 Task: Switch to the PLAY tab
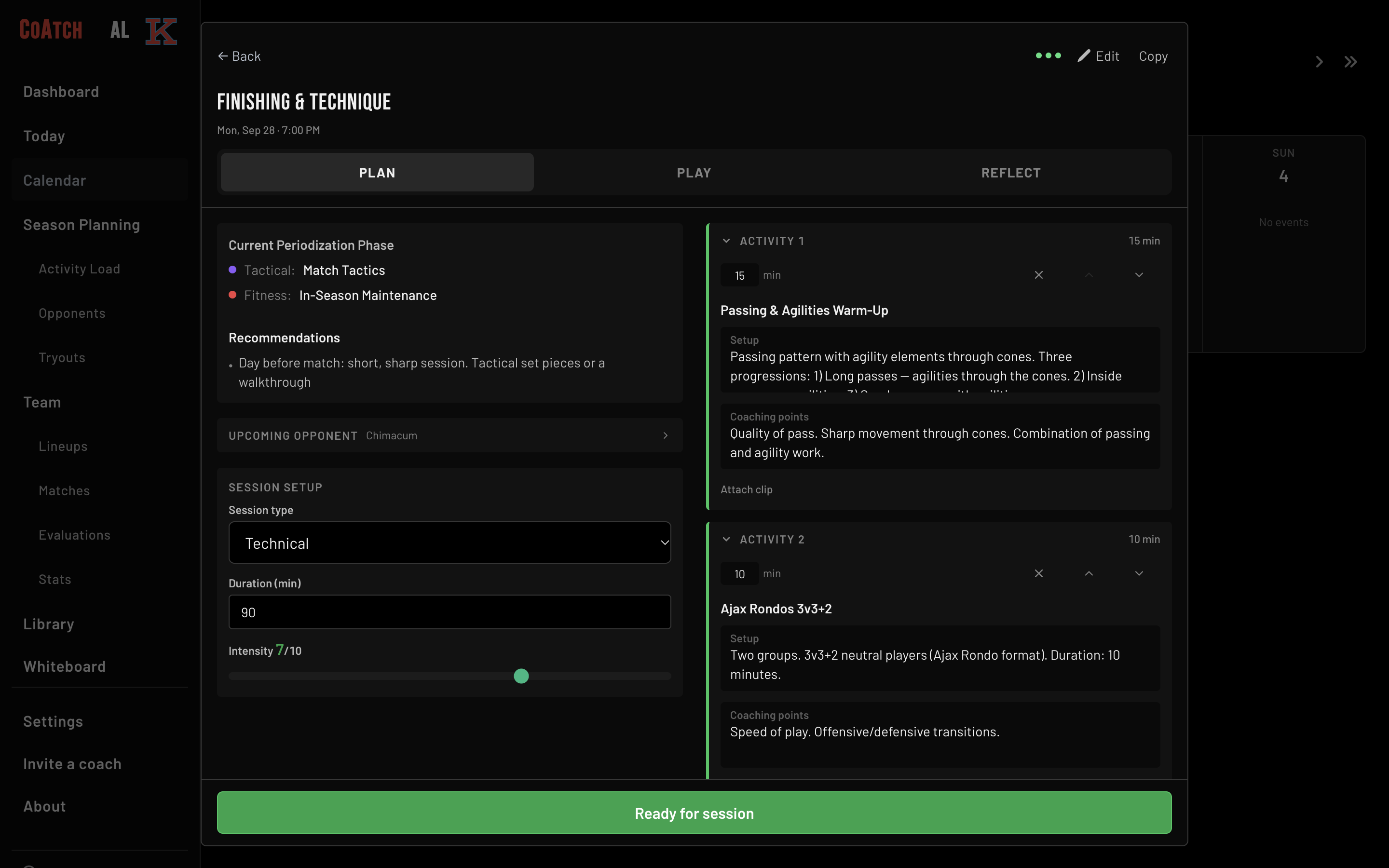coord(694,172)
